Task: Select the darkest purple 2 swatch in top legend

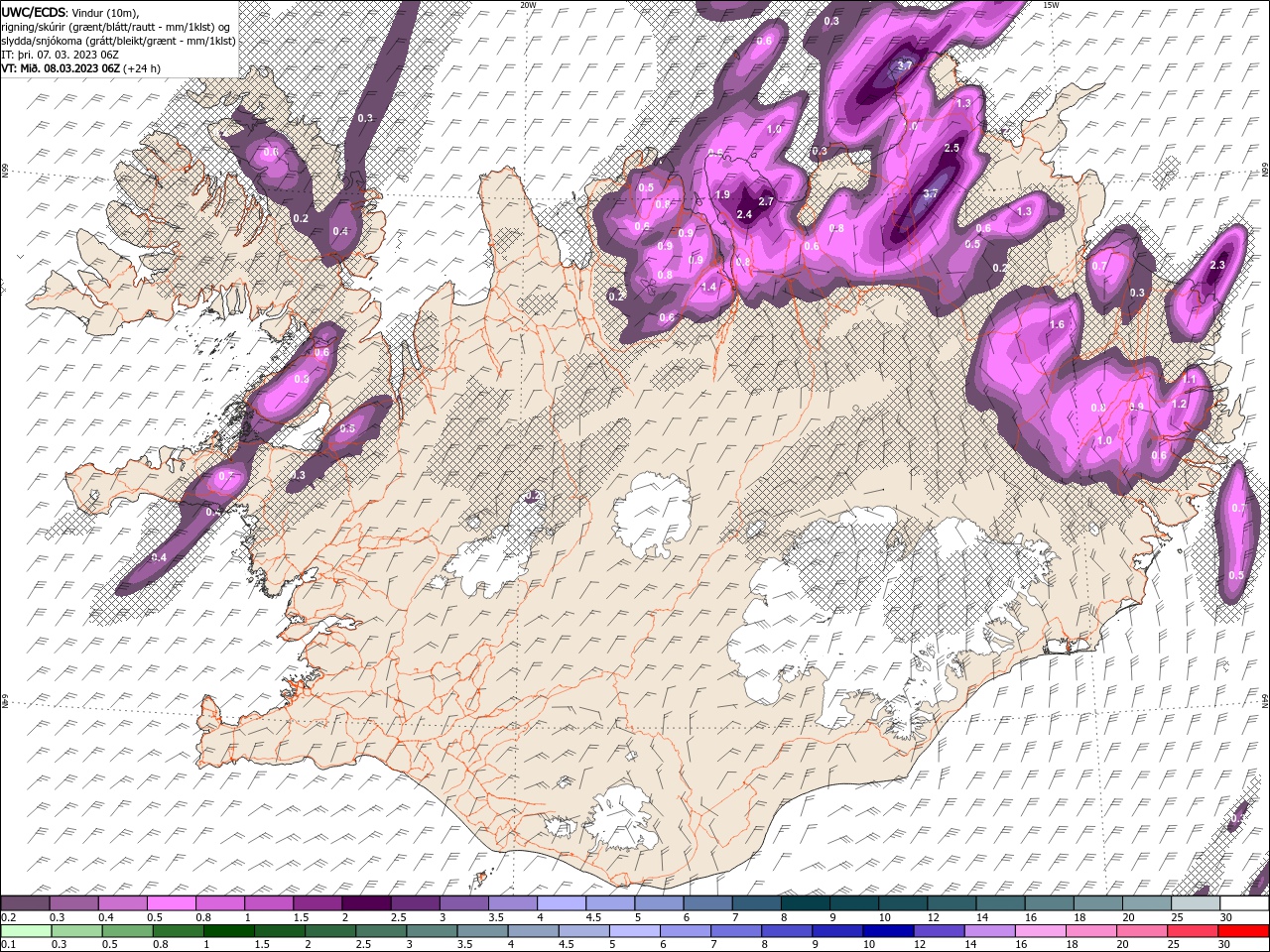Action: pos(366,903)
